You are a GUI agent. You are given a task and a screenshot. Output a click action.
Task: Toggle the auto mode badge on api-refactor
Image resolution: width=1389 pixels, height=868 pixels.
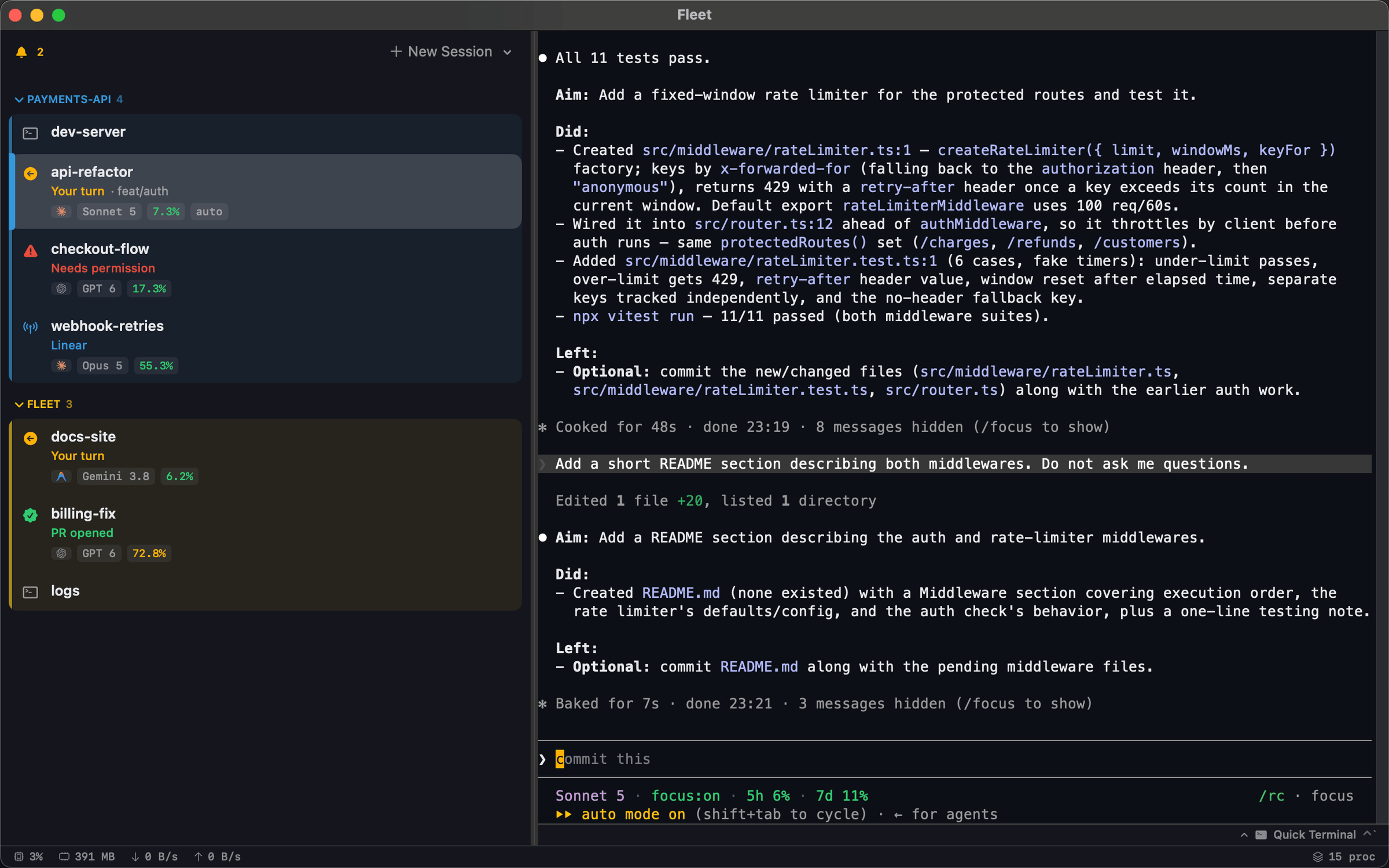point(209,212)
